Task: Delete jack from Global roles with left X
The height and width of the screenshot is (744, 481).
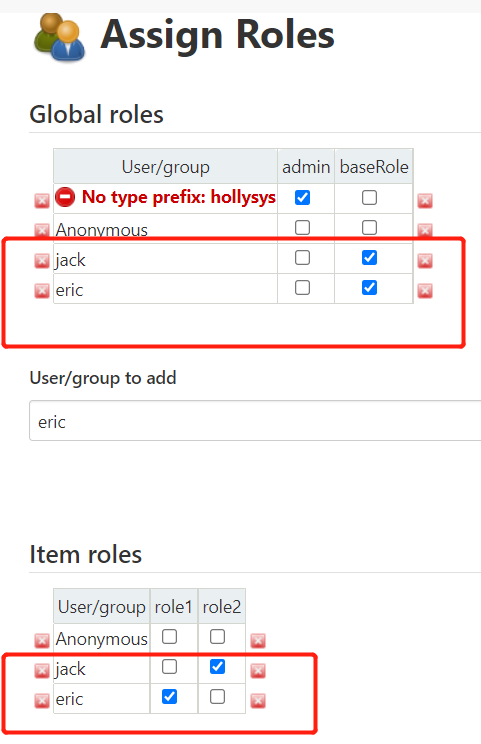Action: (42, 260)
